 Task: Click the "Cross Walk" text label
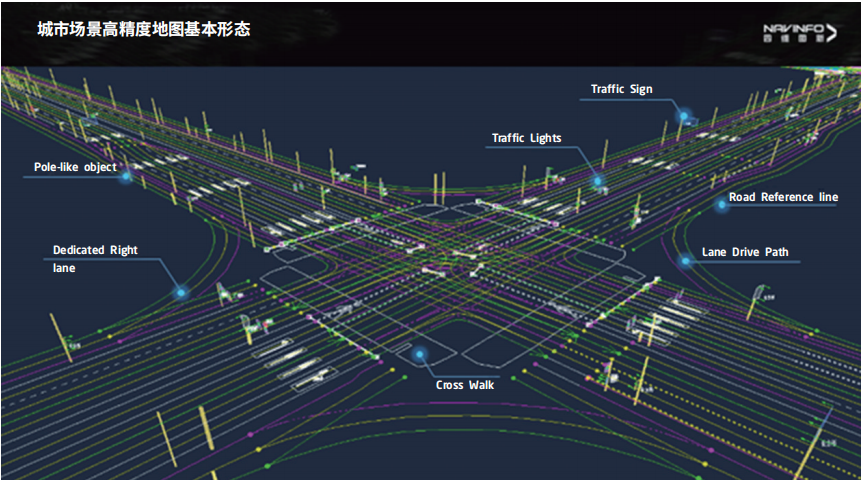pyautogui.click(x=464, y=385)
